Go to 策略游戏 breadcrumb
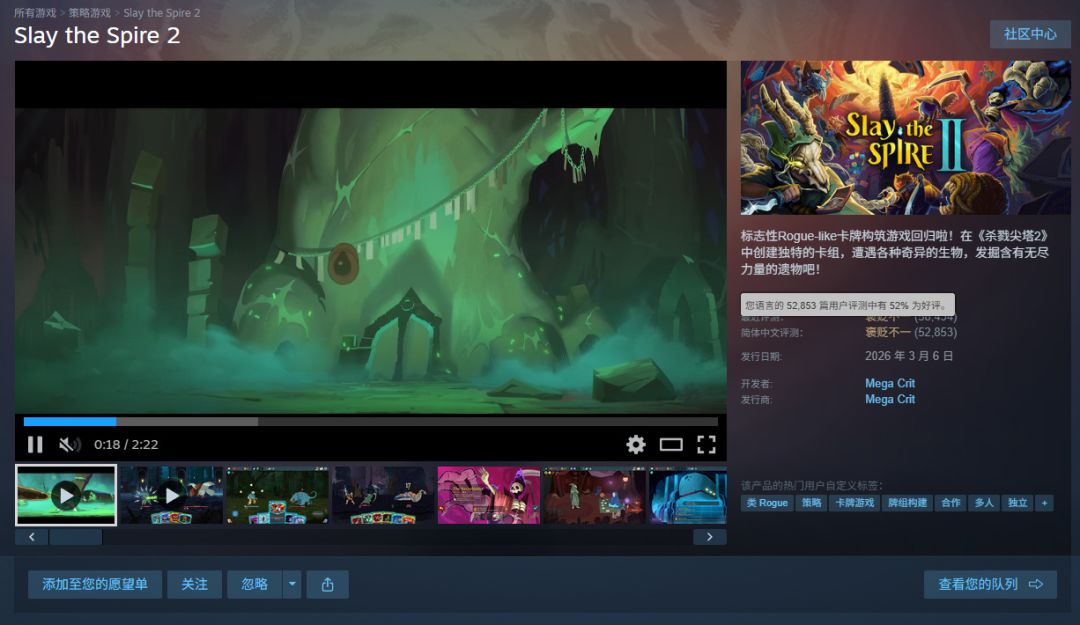The height and width of the screenshot is (625, 1080). (x=90, y=13)
